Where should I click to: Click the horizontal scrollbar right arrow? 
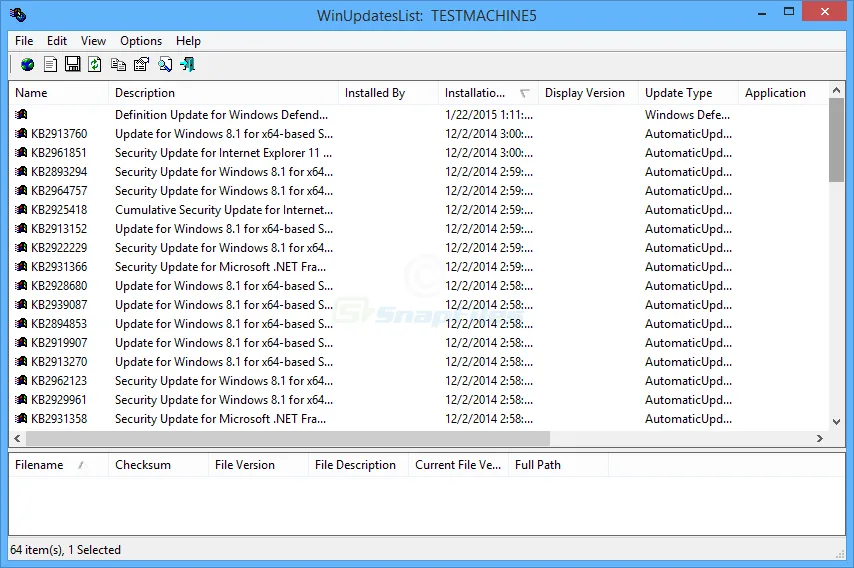click(820, 438)
